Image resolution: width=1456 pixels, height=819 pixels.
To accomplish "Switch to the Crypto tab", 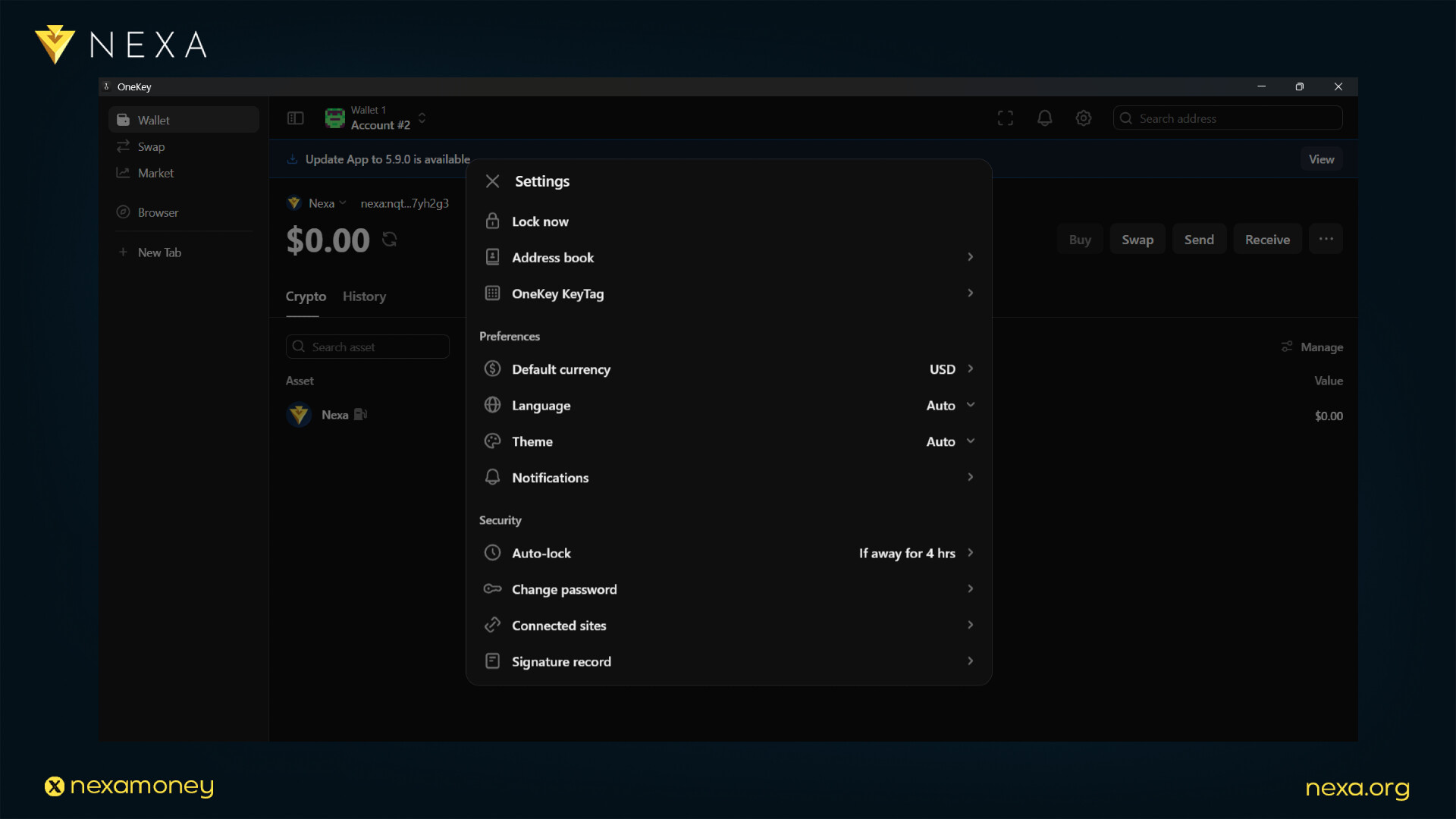I will tap(306, 297).
